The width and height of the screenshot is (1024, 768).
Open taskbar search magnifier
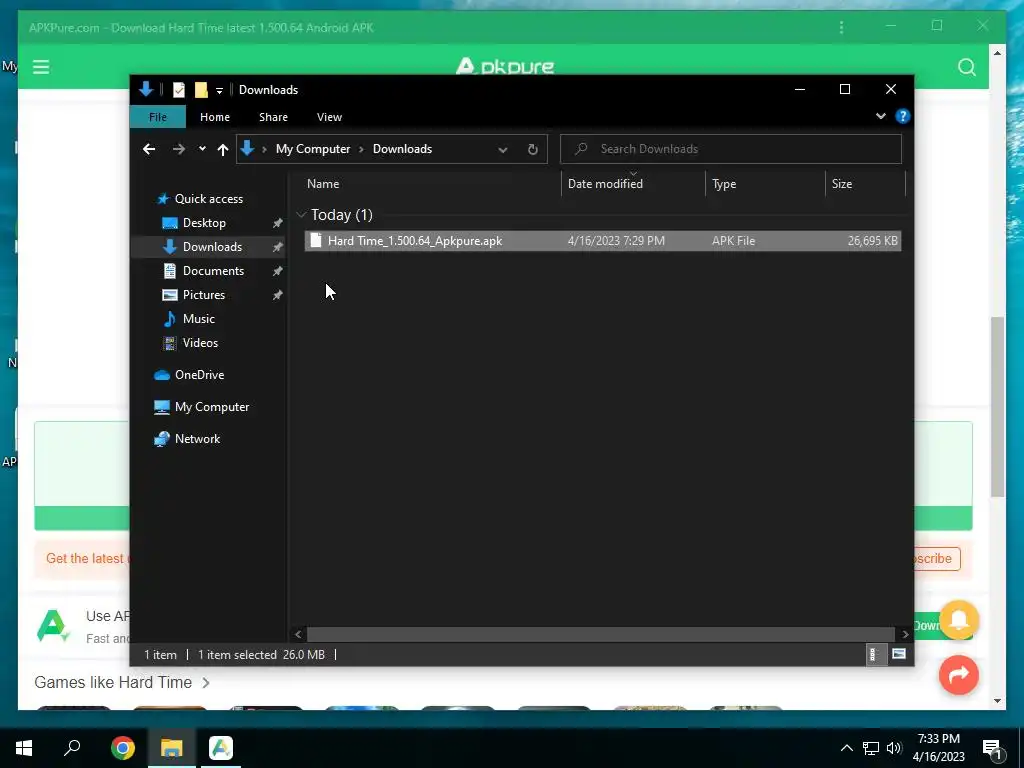click(x=72, y=748)
